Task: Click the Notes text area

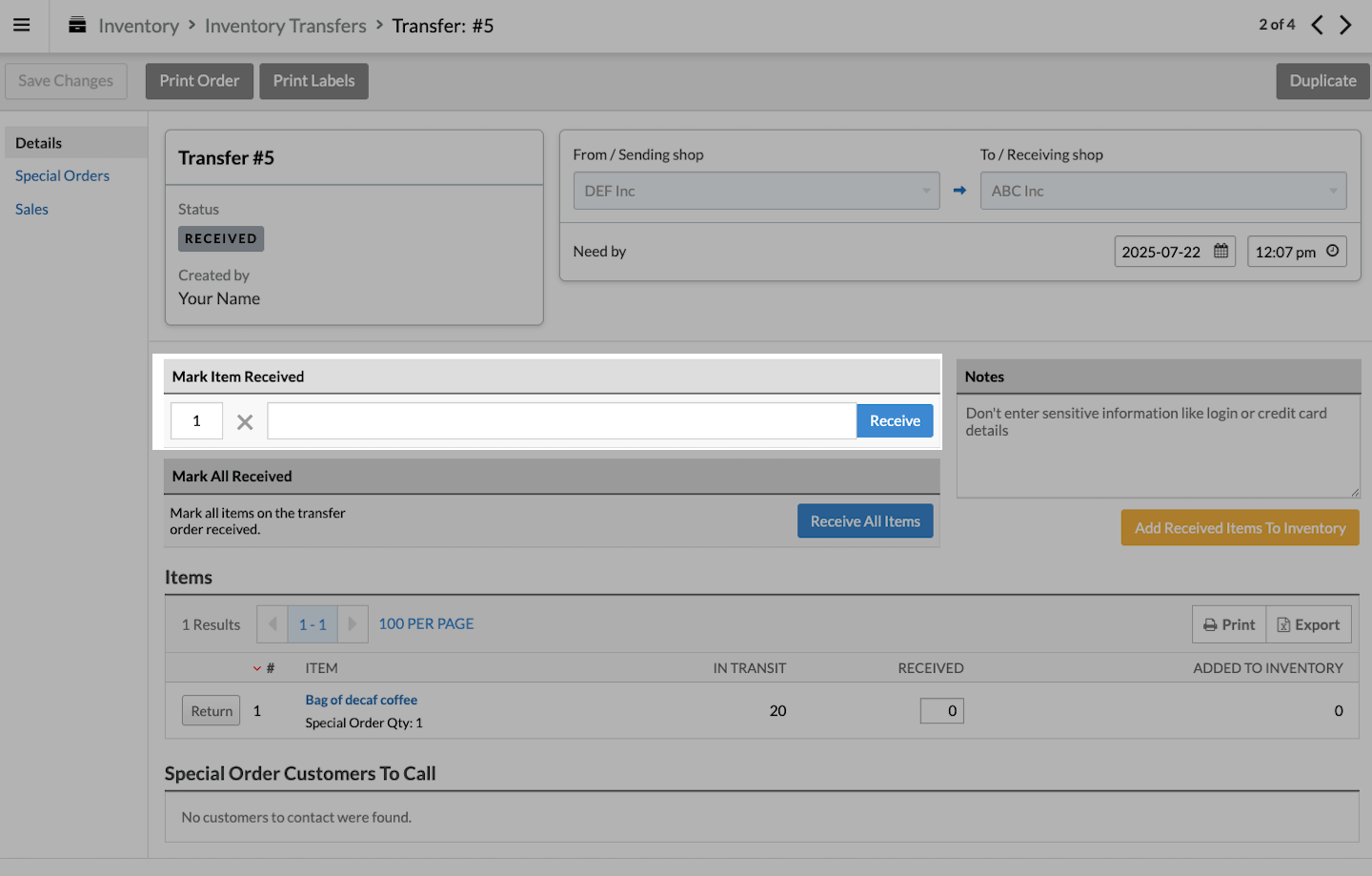Action: tap(1158, 446)
